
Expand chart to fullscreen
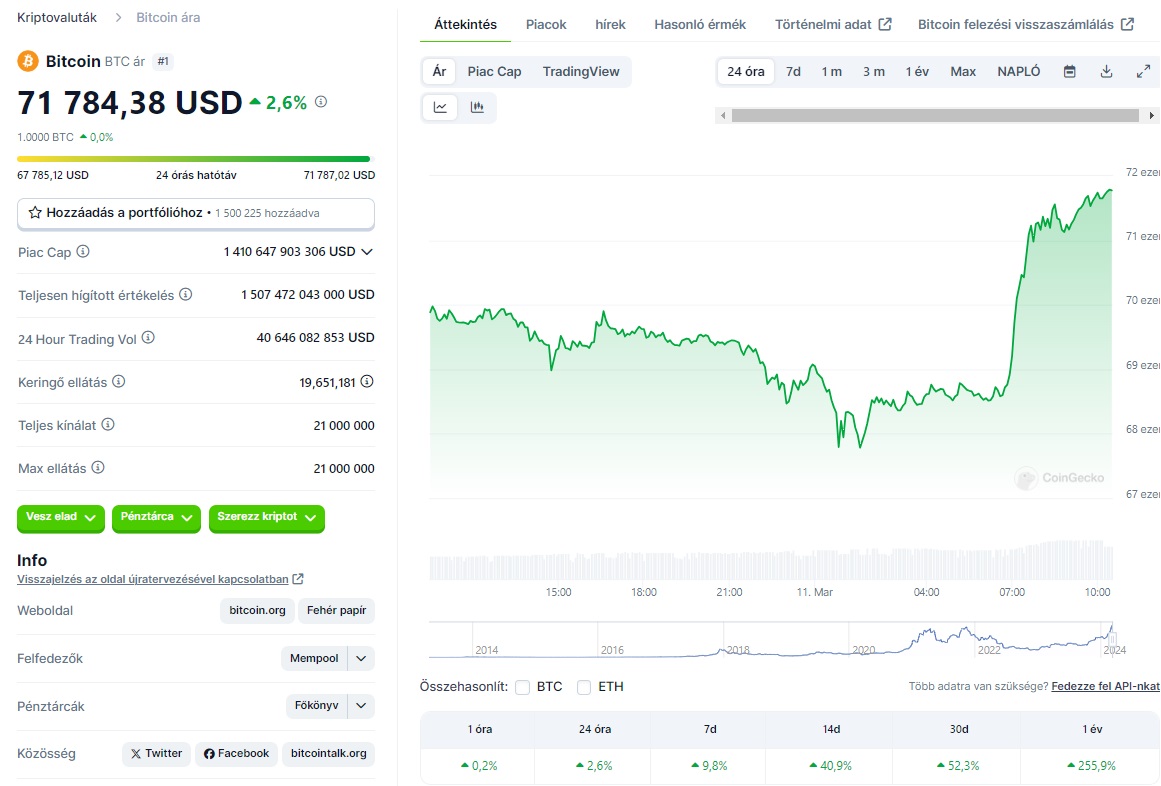click(1143, 72)
